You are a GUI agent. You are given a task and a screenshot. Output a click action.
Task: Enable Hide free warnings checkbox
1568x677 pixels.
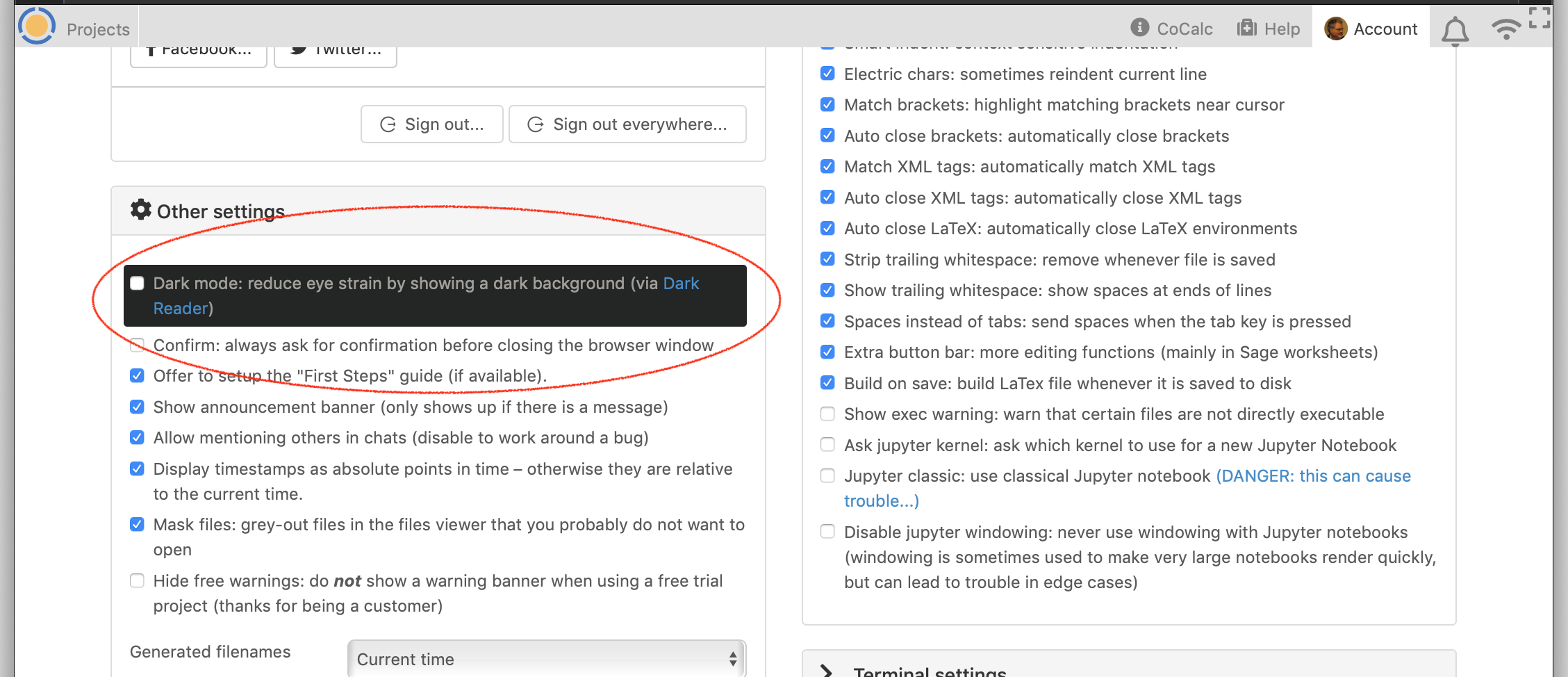tap(138, 581)
